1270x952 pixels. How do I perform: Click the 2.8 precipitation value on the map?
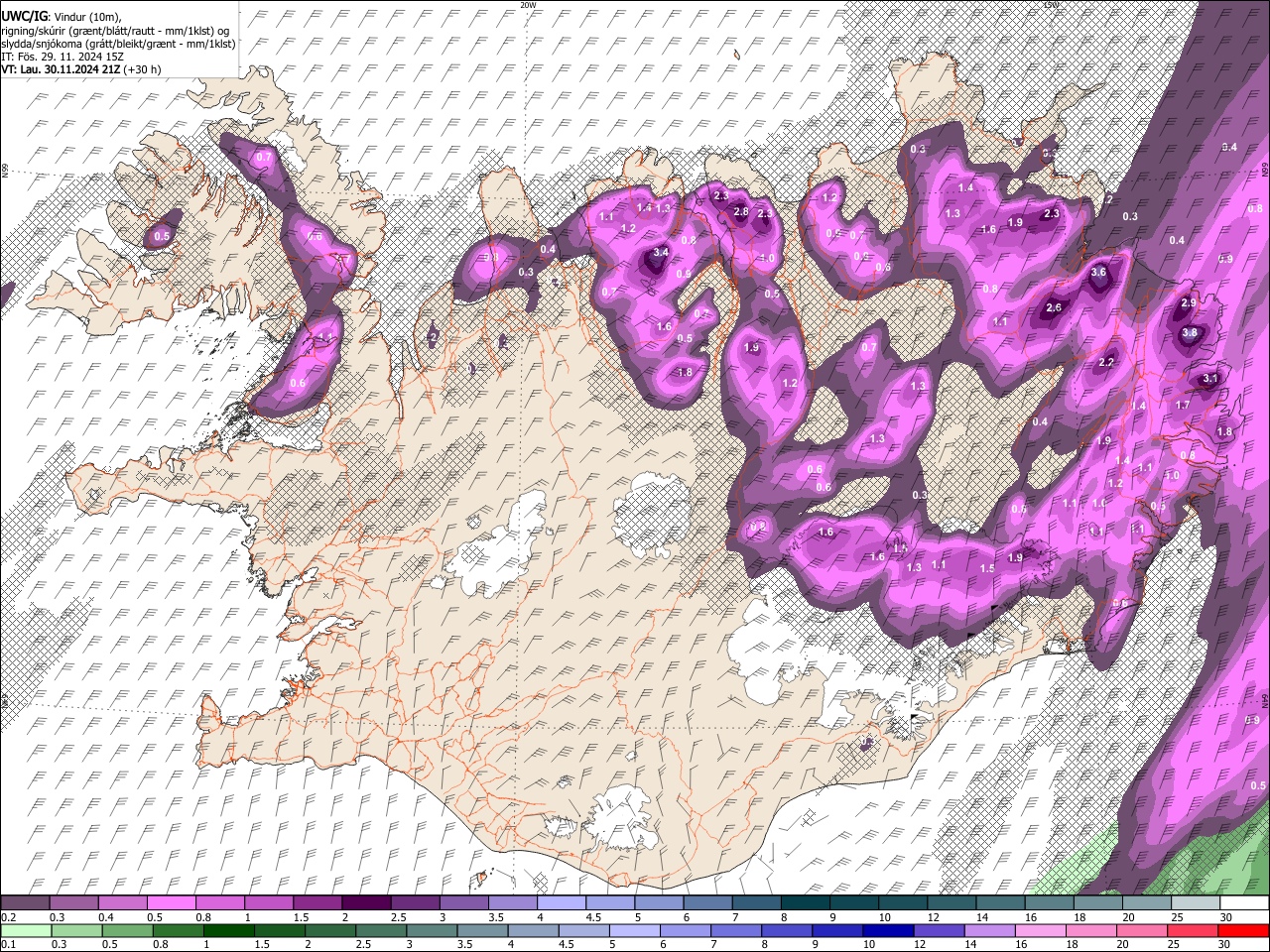(741, 211)
